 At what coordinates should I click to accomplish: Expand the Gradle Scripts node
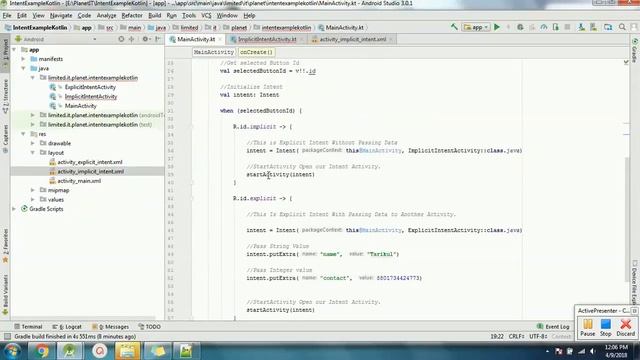[14, 209]
